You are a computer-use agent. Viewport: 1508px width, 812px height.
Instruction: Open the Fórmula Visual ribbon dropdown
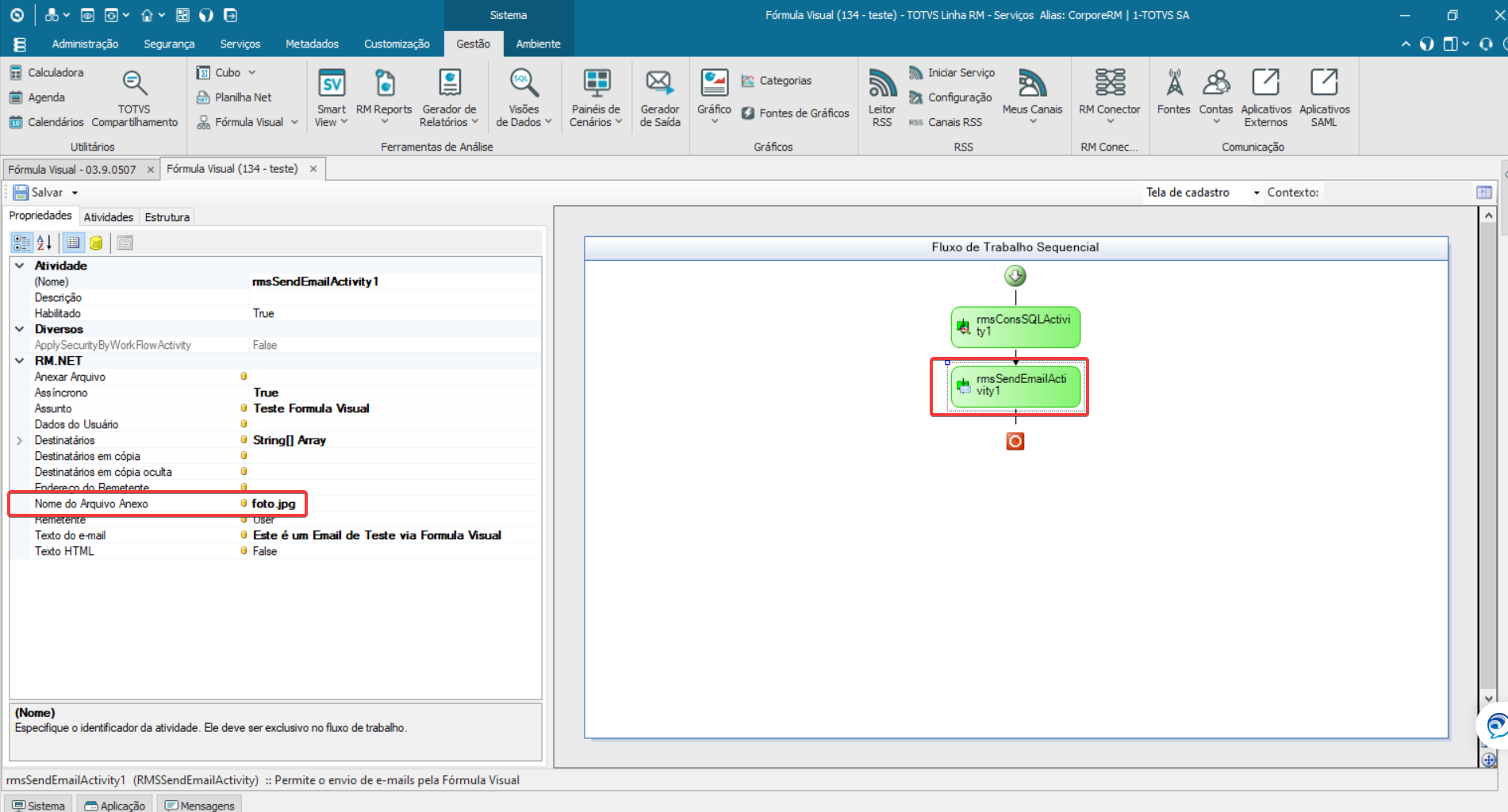click(247, 122)
